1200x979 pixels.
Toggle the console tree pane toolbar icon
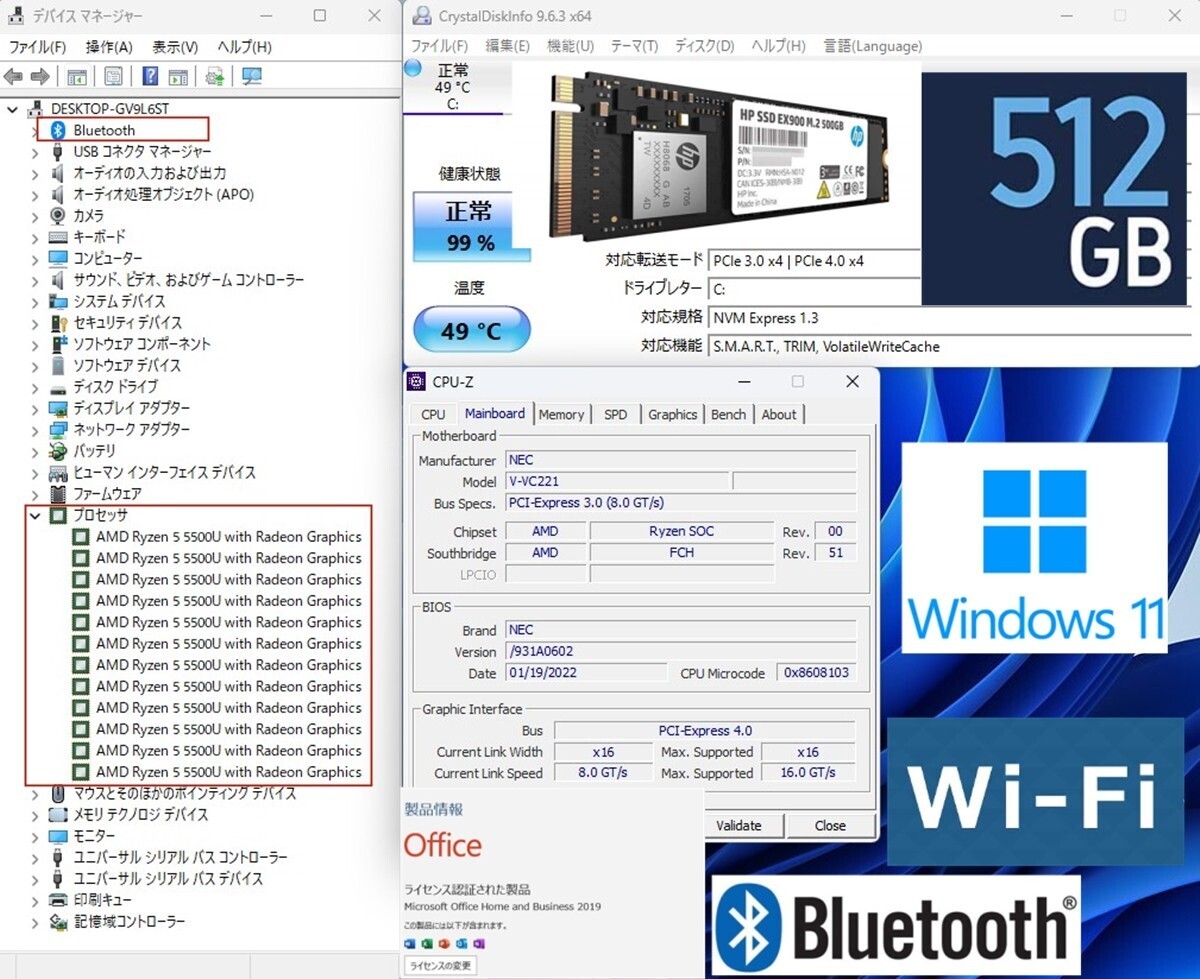77,77
